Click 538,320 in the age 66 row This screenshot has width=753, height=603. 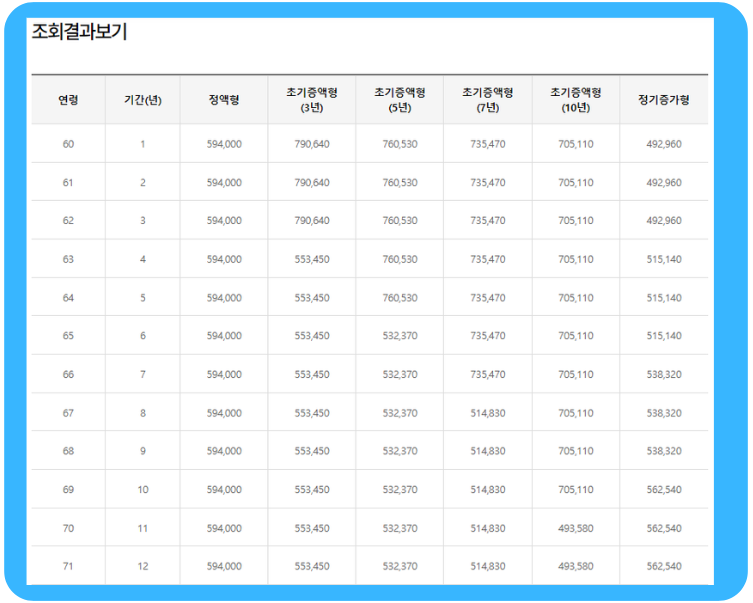coord(664,374)
